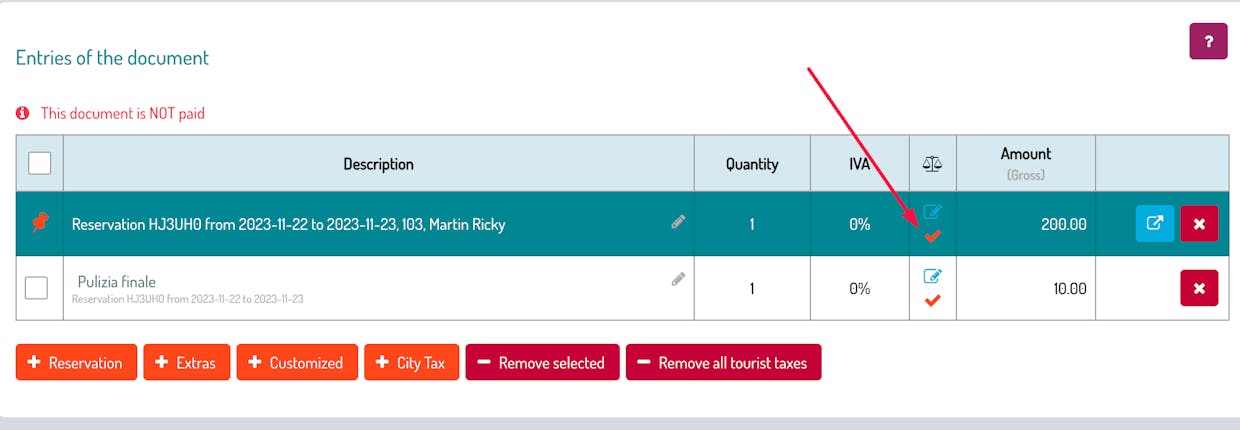Toggle the select-all checkbox in header
Image resolution: width=1240 pixels, height=430 pixels.
click(x=39, y=163)
